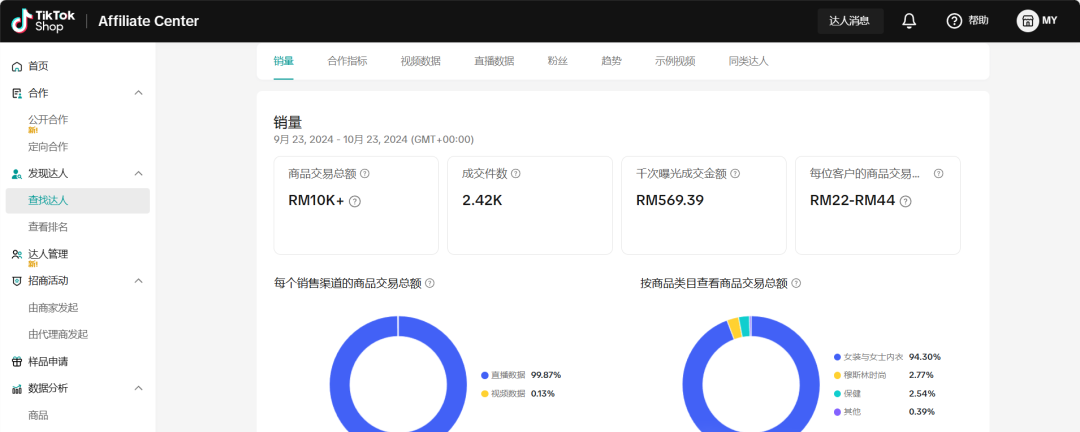
Task: Click the 达人管理 sidebar icon
Action: (x=17, y=254)
